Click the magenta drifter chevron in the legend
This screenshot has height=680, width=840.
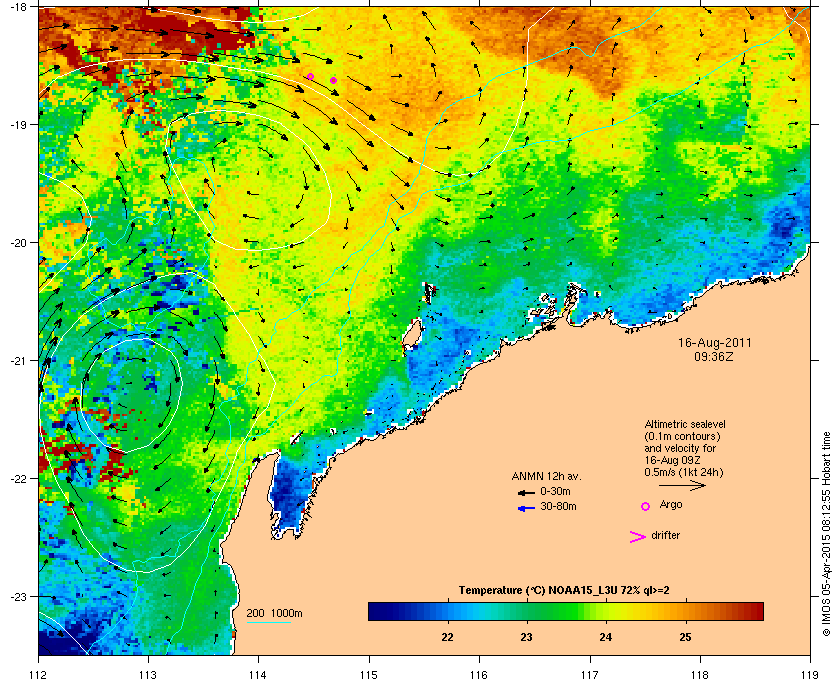click(638, 537)
